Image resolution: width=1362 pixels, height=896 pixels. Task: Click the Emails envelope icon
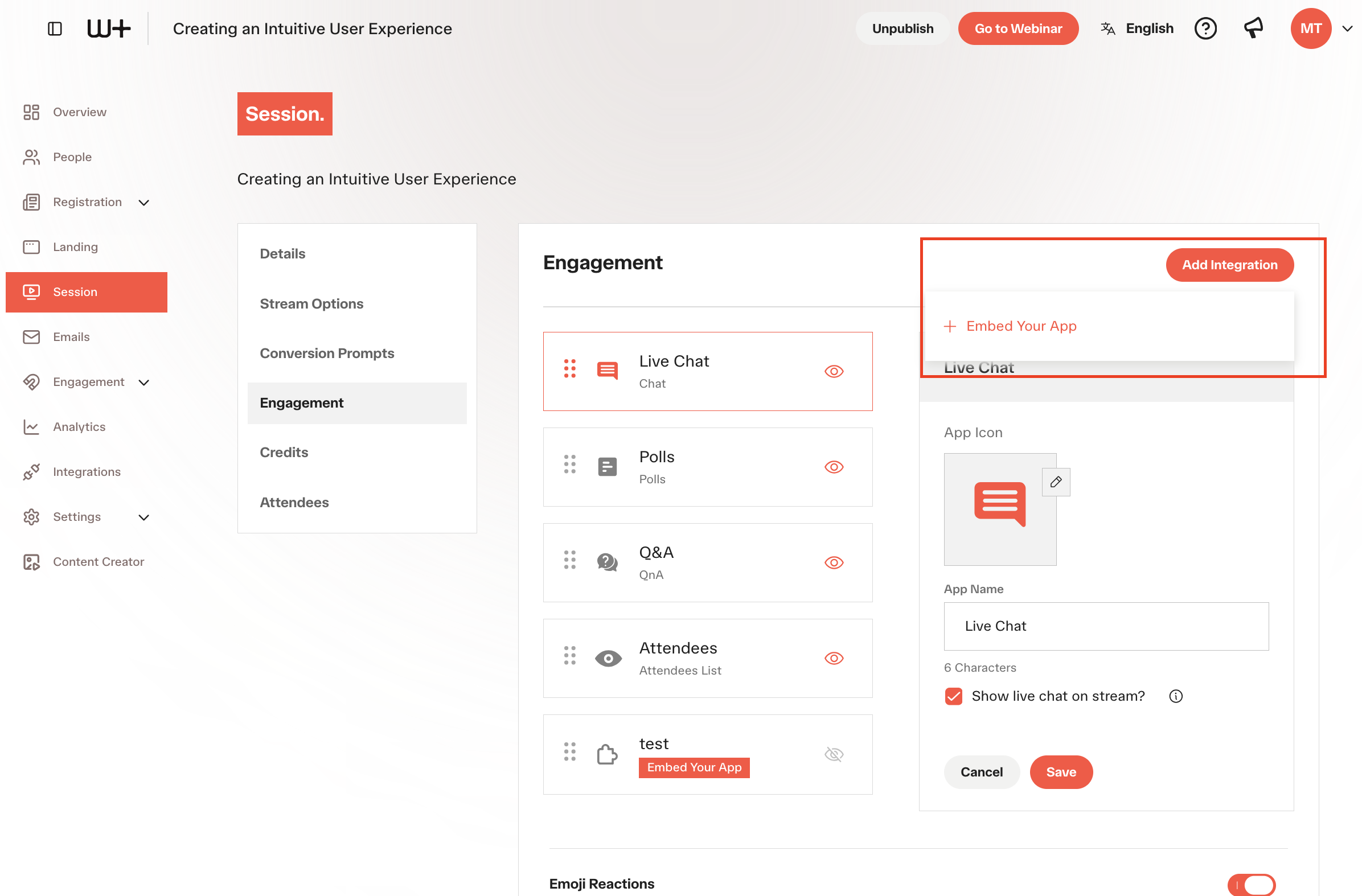click(x=31, y=337)
